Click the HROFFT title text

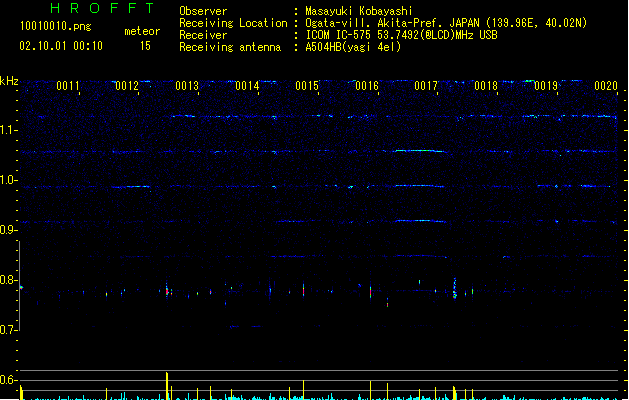103,9
